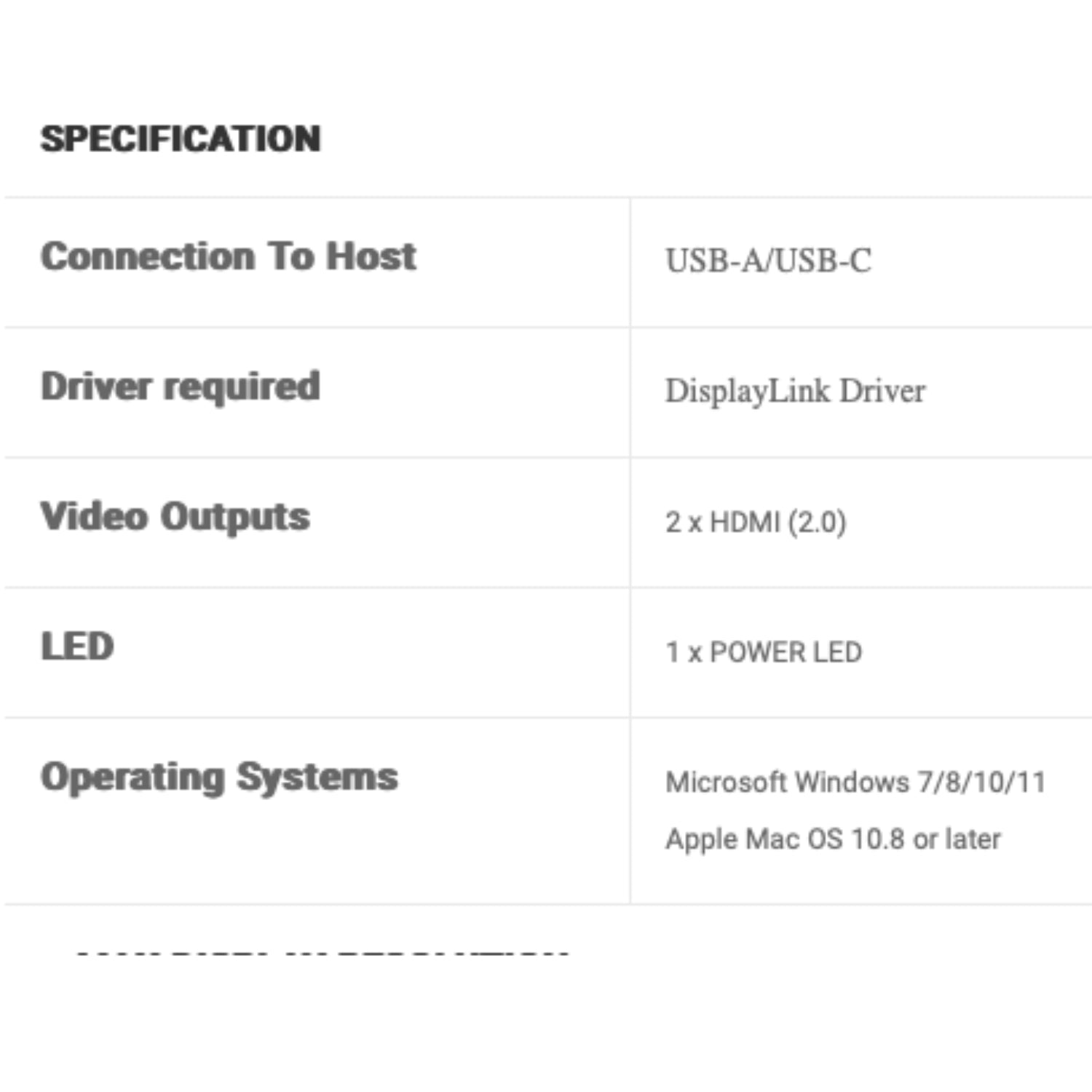1092x1092 pixels.
Task: Select the "Video Outputs" row label
Action: [175, 517]
